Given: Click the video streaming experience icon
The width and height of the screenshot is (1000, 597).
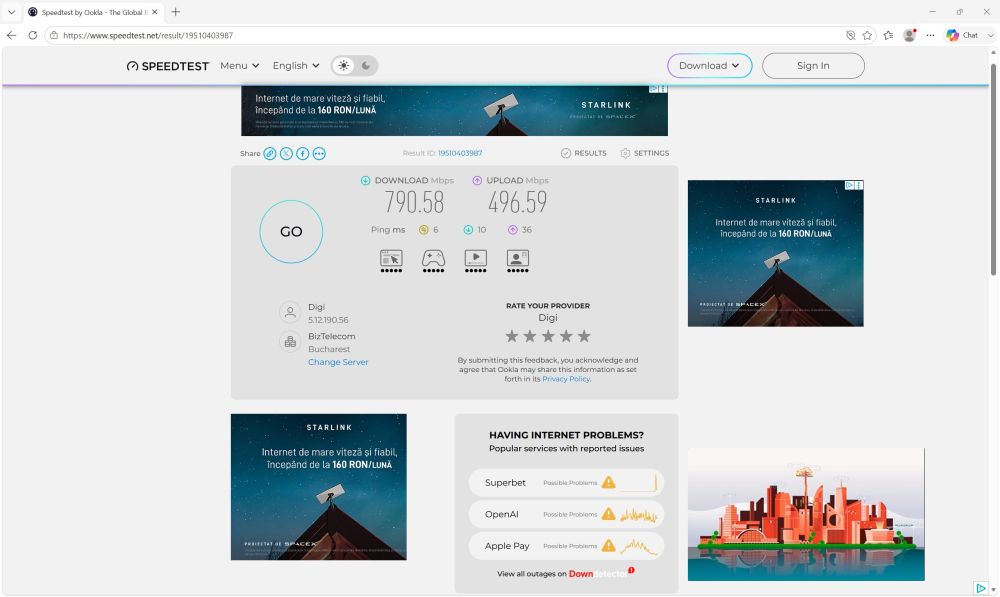Looking at the screenshot, I should (x=476, y=261).
